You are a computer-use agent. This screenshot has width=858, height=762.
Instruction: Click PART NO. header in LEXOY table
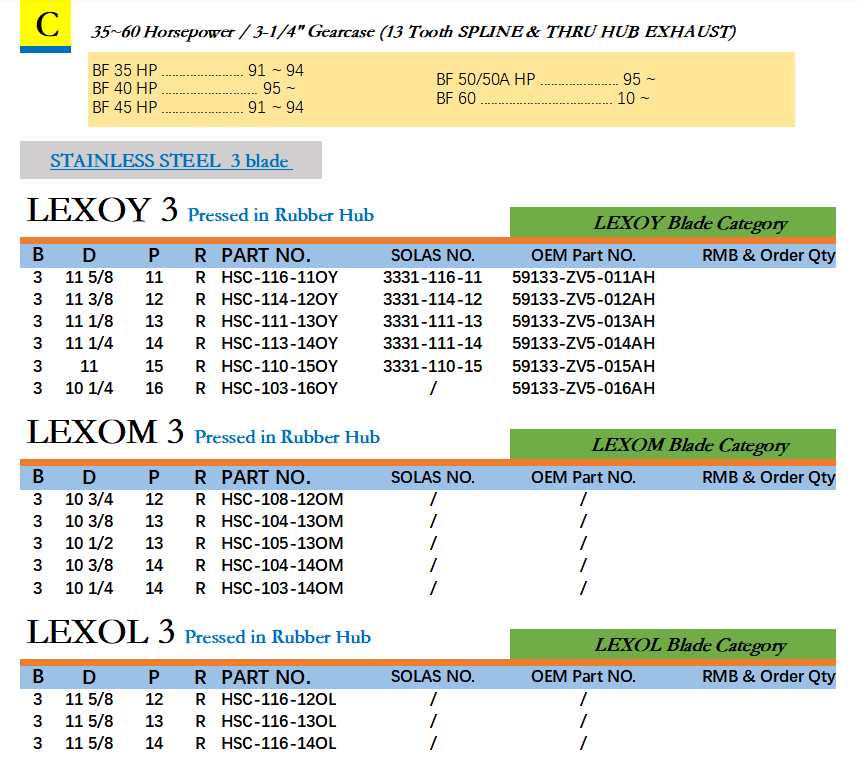pos(266,255)
